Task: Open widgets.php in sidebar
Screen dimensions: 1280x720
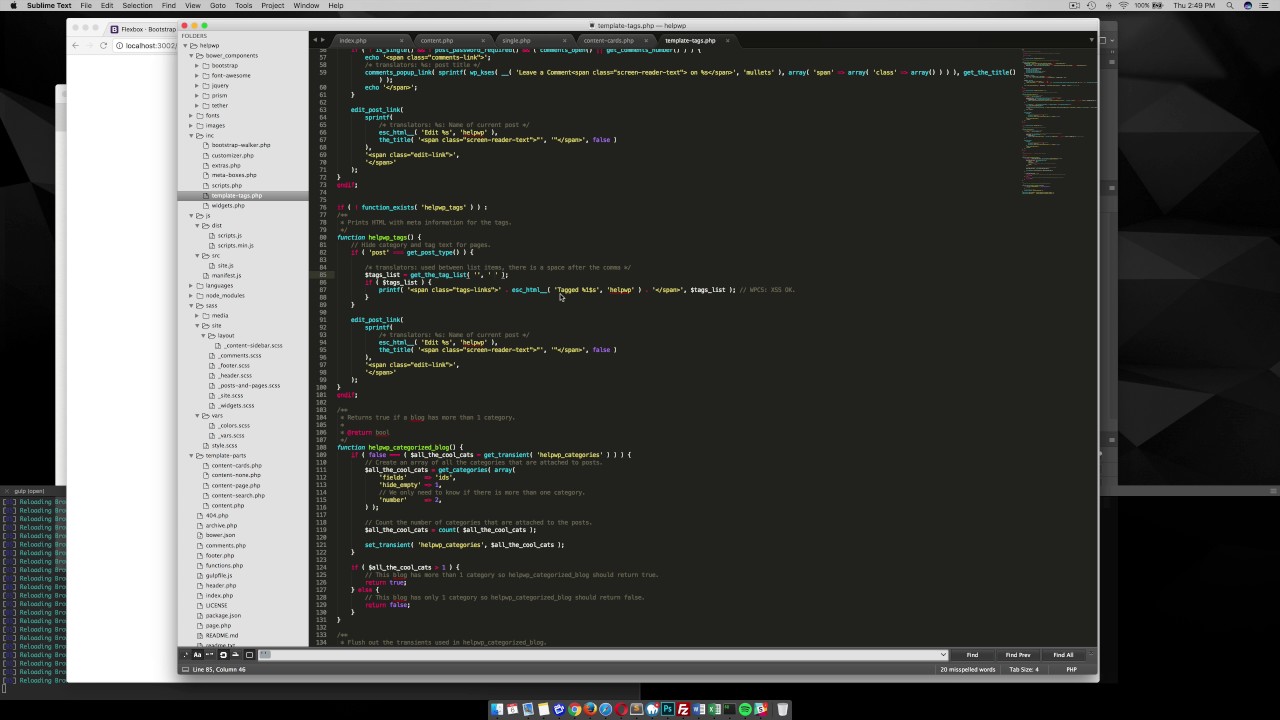Action: pyautogui.click(x=228, y=206)
